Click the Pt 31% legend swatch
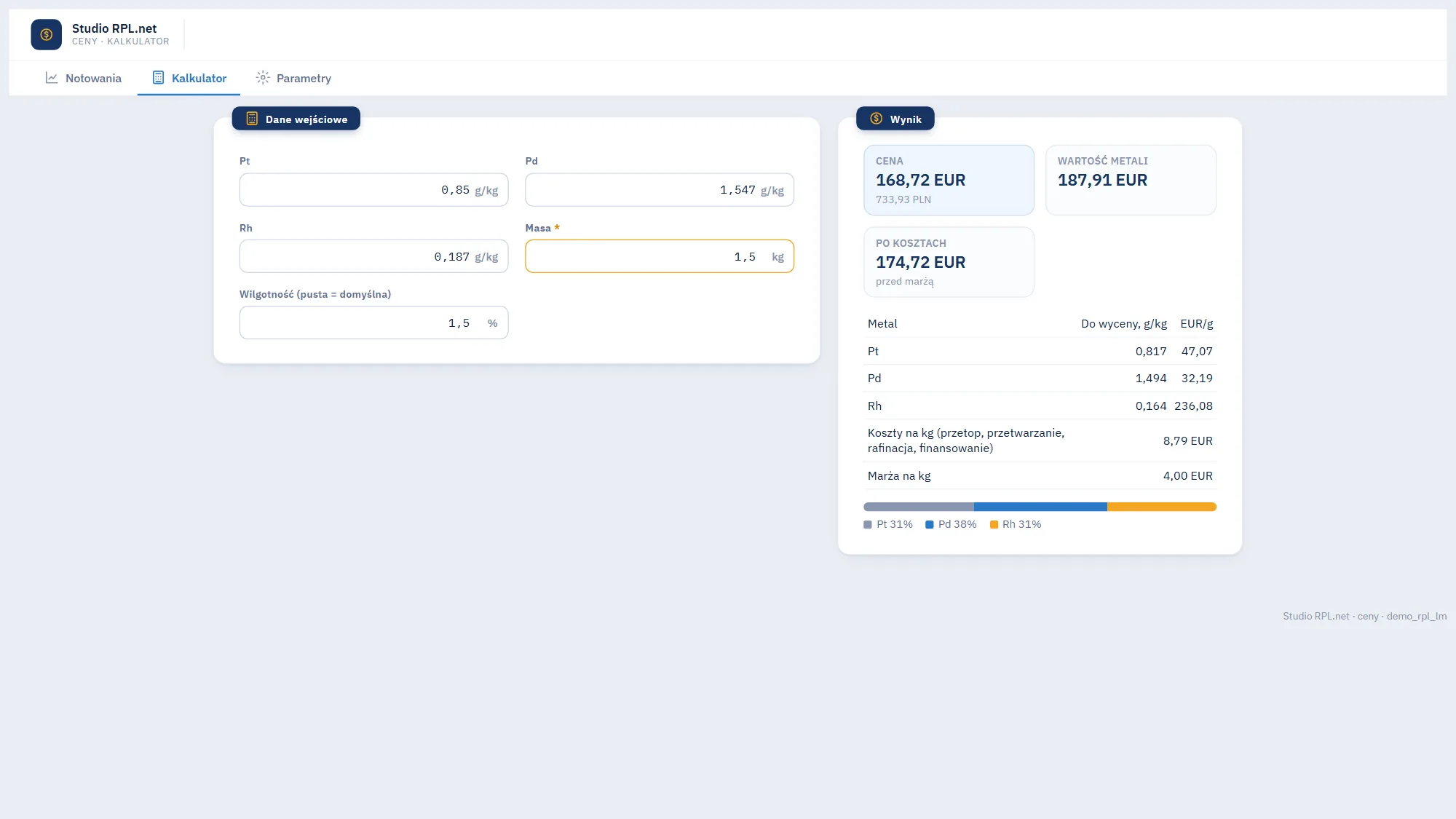Viewport: 1456px width, 819px height. pyautogui.click(x=868, y=525)
